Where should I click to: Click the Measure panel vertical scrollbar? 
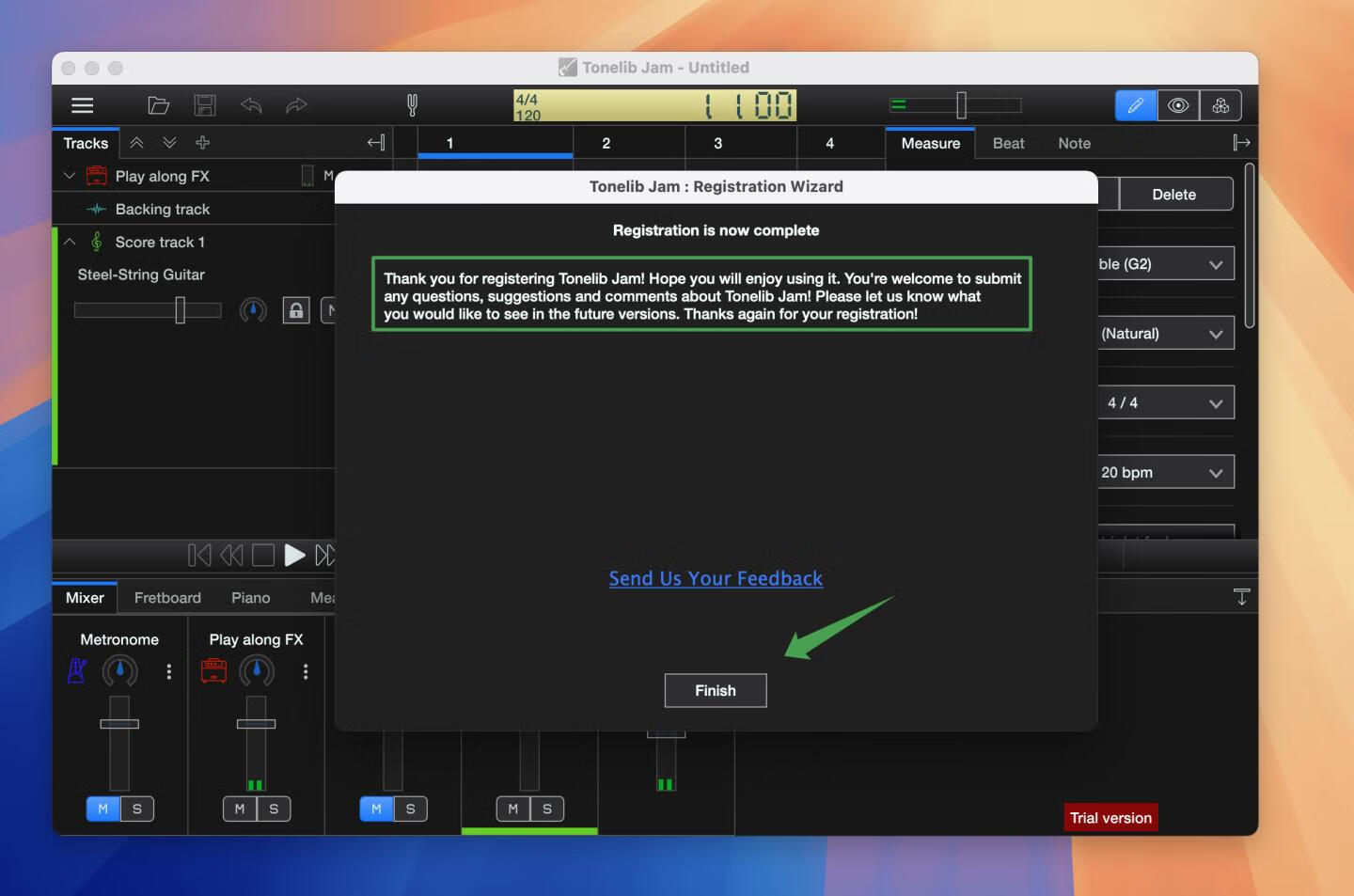(1249, 245)
